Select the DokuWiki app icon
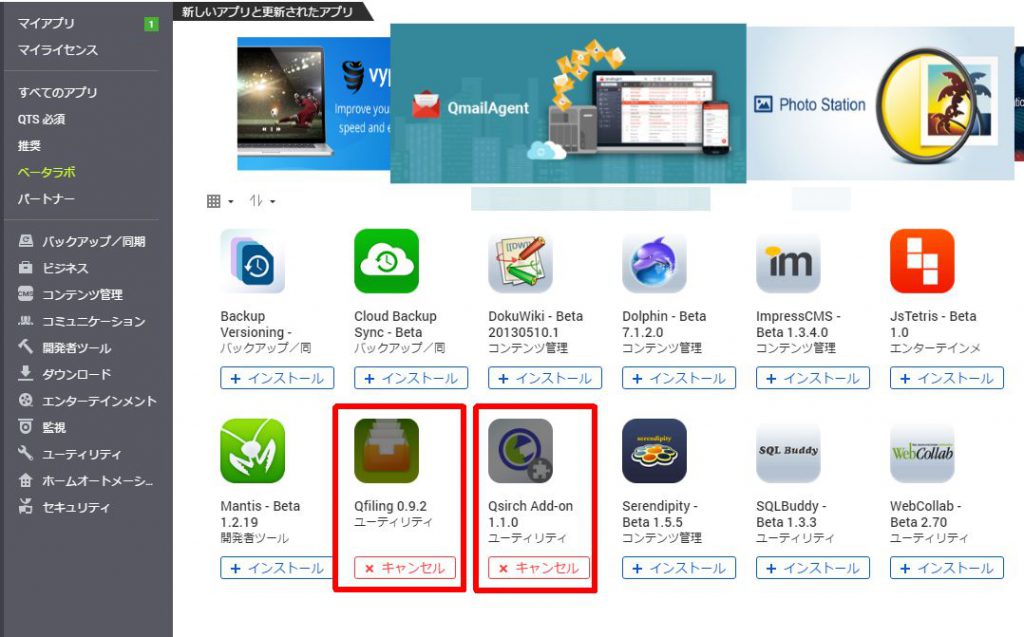The width and height of the screenshot is (1024, 637). (520, 261)
